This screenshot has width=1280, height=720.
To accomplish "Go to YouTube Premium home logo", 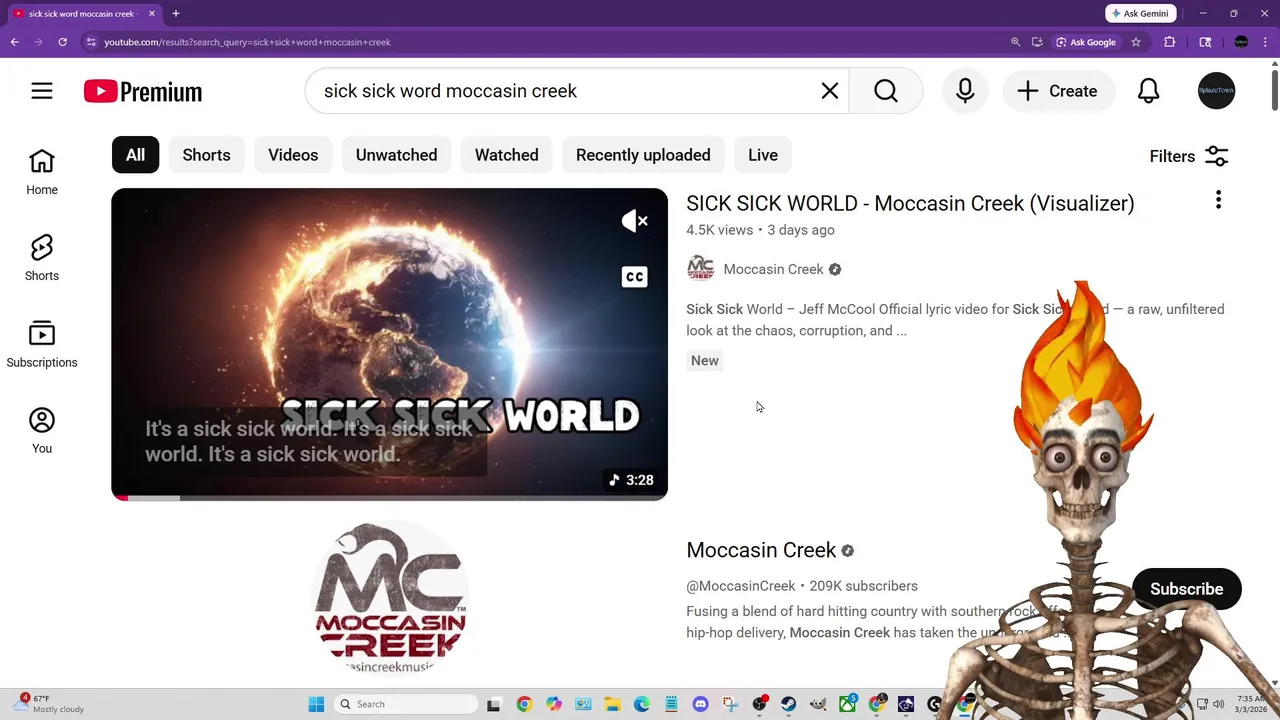I will click(143, 91).
